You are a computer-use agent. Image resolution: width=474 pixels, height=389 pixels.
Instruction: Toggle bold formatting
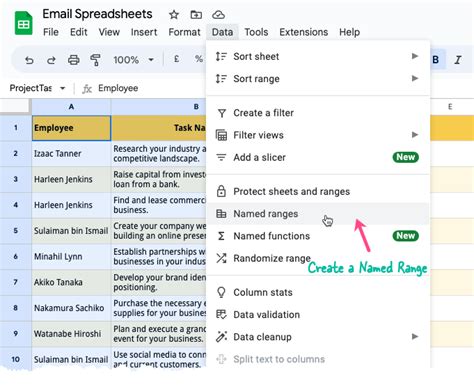pos(435,60)
